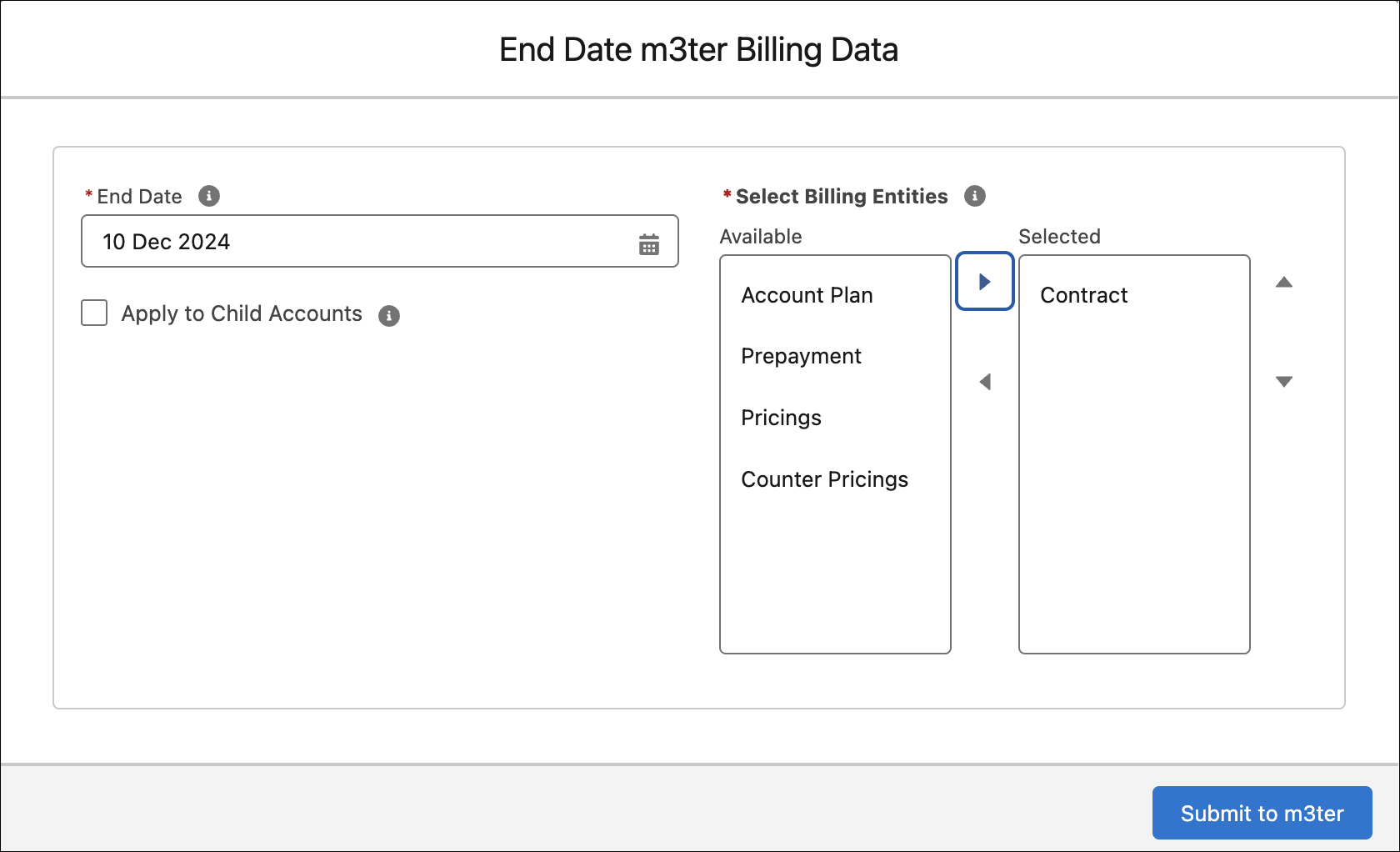Click empty space in the Selected listbox
1400x852 pixels.
(x=1134, y=500)
